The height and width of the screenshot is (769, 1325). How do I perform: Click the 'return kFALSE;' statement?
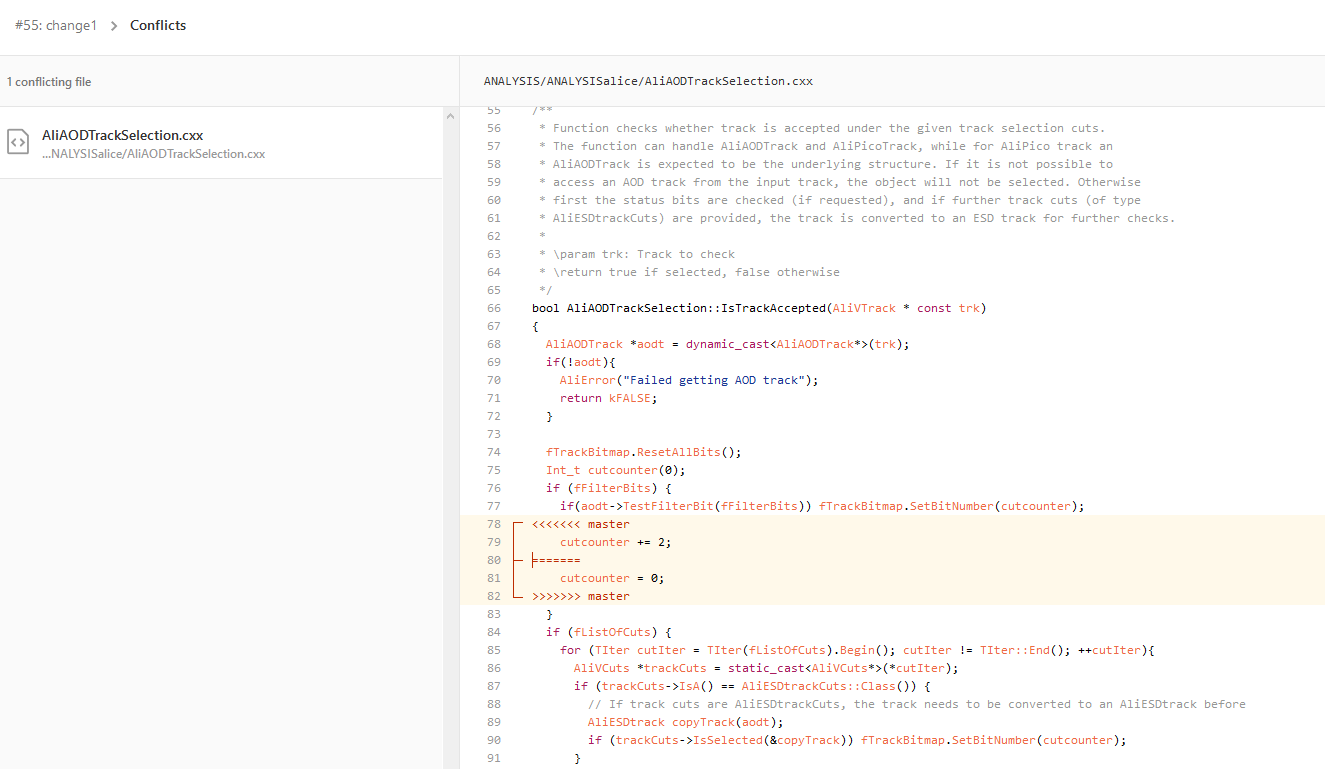coord(609,398)
